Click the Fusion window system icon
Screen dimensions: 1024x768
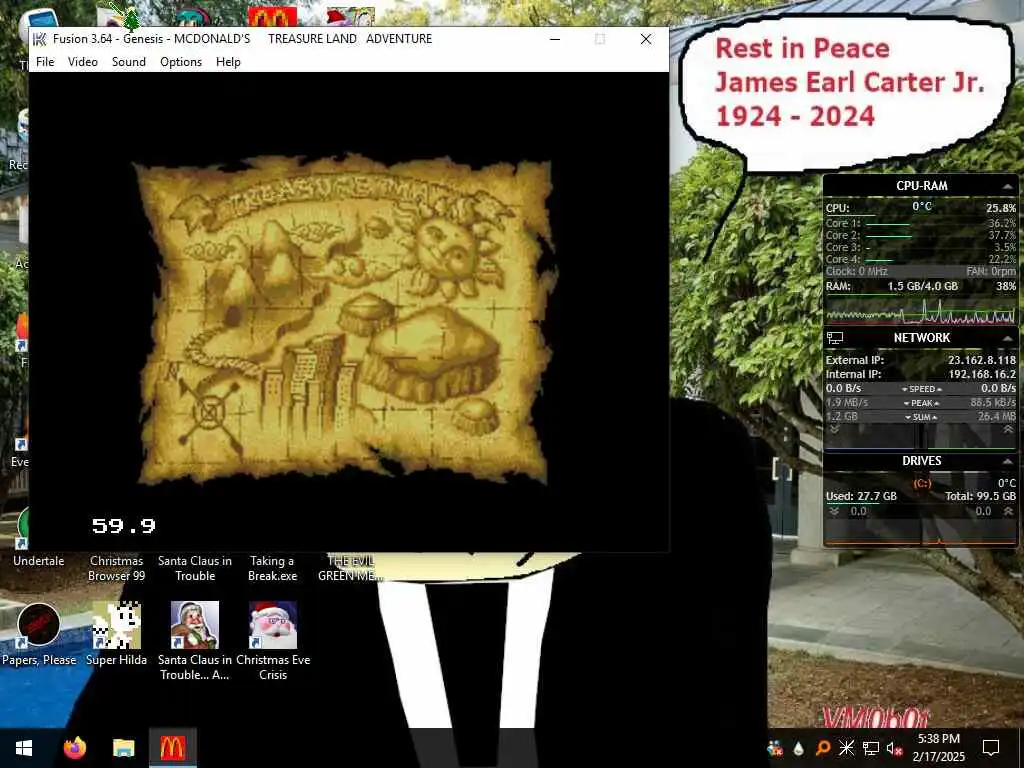40,39
